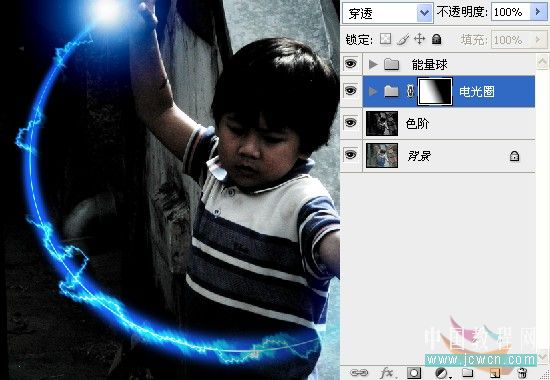Create a new layer icon
The image size is (550, 380).
click(495, 373)
